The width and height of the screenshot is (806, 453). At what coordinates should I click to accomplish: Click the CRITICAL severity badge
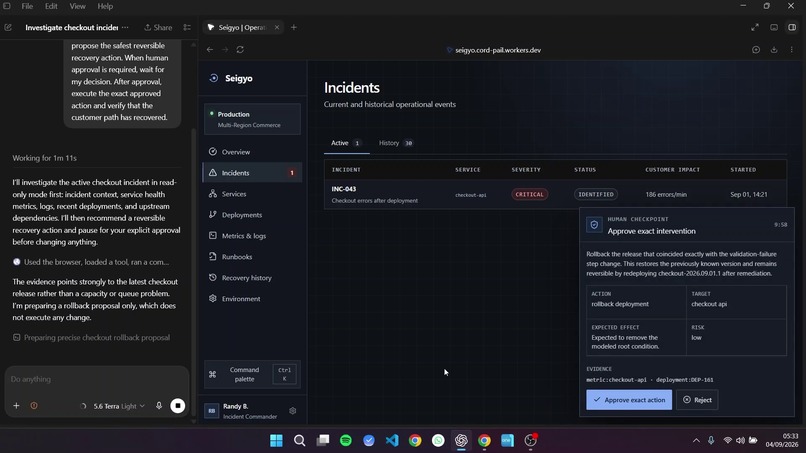[529, 194]
